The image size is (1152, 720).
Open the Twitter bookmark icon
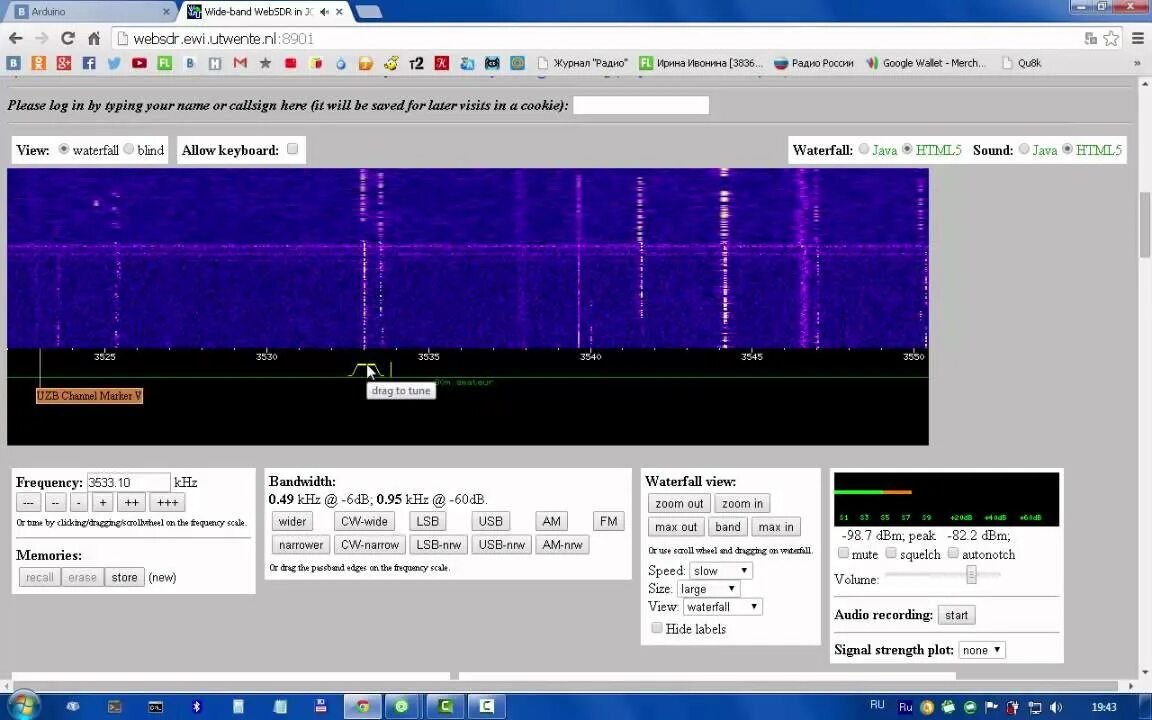(114, 63)
